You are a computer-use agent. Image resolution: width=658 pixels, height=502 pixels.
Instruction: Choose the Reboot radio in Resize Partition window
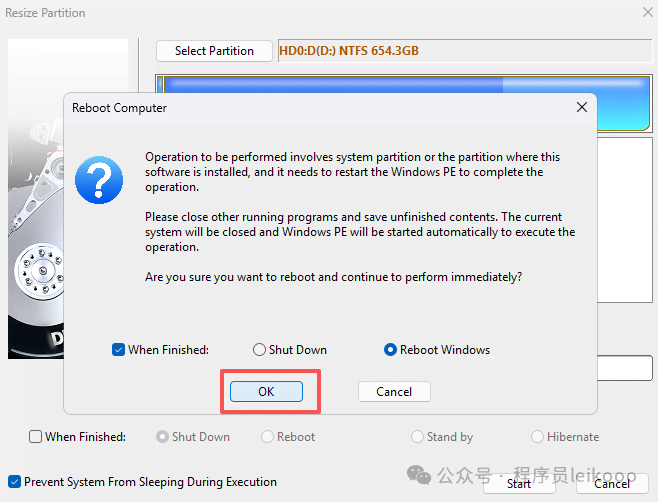coord(268,437)
